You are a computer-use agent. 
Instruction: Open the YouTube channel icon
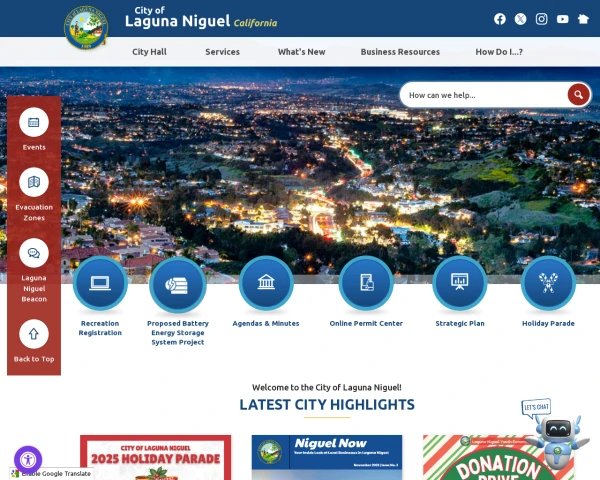click(562, 19)
